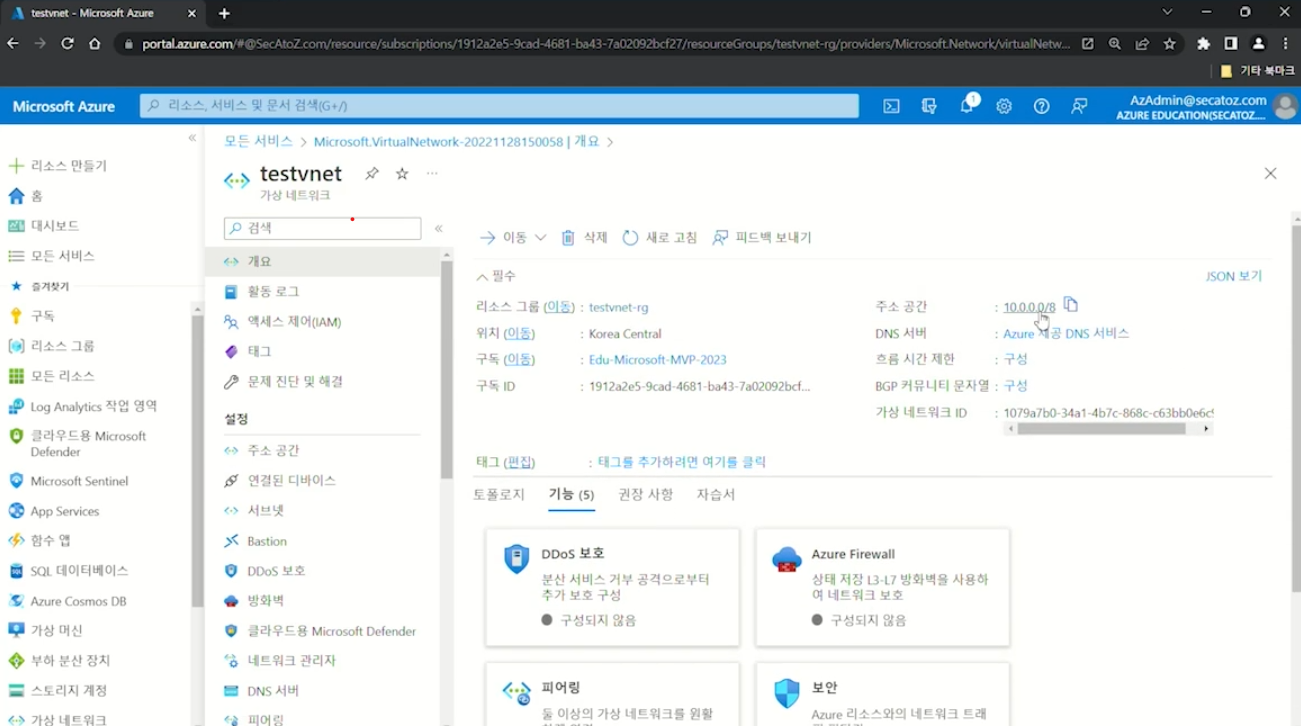The height and width of the screenshot is (726, 1301).
Task: Click the feedback icon in the header
Action: 1079,106
